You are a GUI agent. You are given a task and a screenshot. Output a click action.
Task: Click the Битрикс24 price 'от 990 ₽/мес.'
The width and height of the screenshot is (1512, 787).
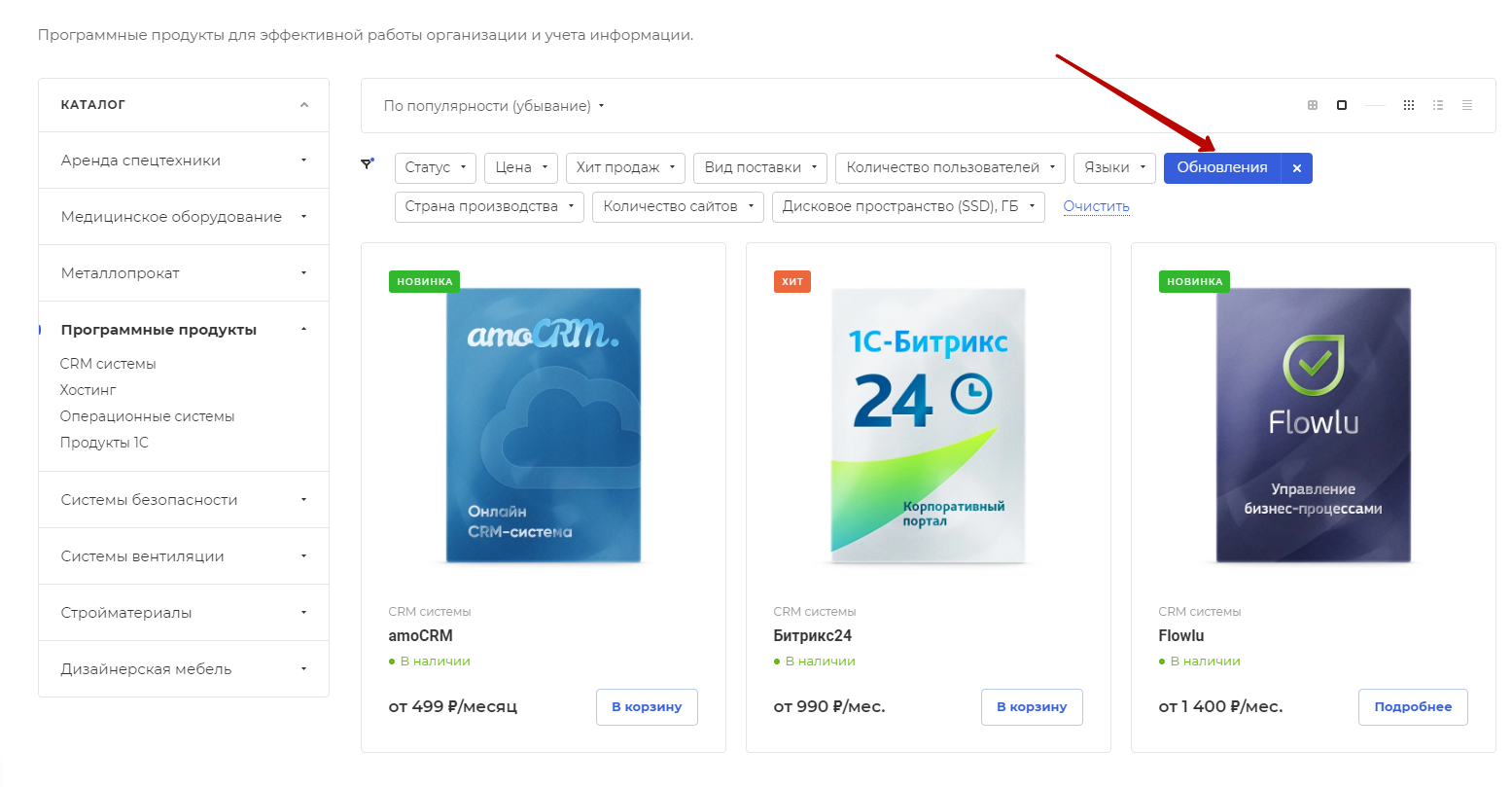point(829,707)
